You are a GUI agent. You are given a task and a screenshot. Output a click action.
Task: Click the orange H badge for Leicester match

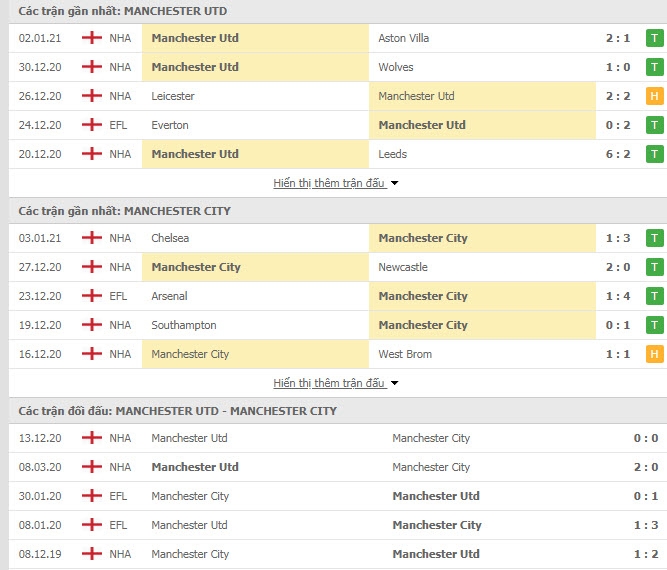[655, 96]
